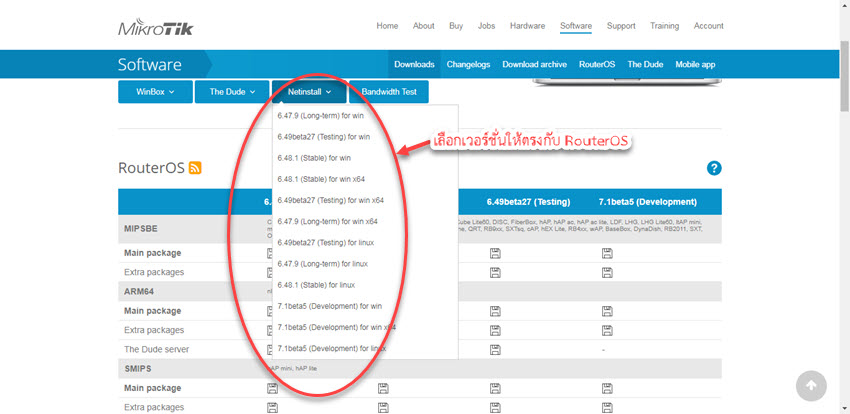
Task: Switch to the Download archive tab
Action: (535, 64)
